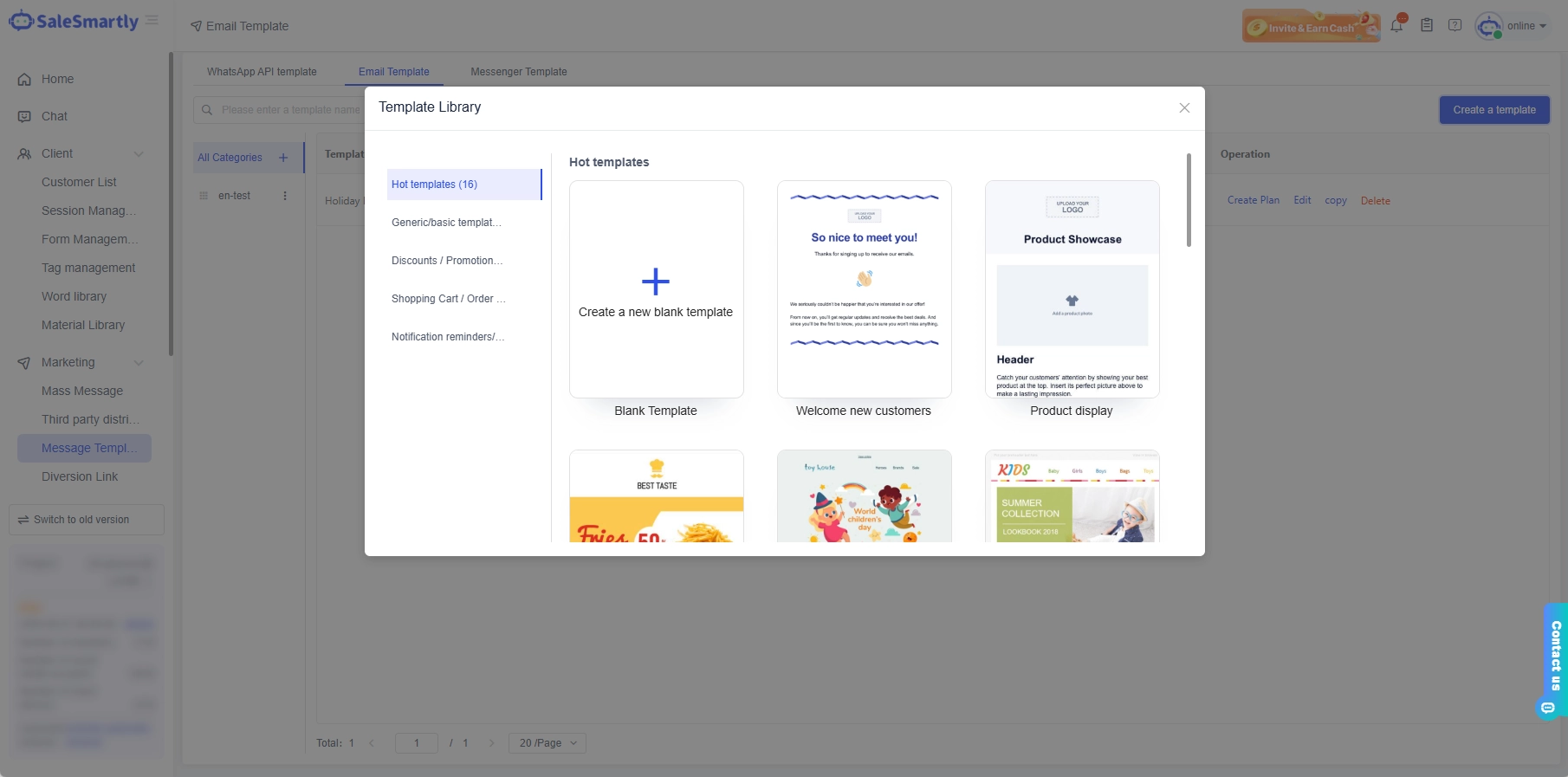Viewport: 1568px width, 777px height.
Task: Create a new blank template card
Action: 657,289
